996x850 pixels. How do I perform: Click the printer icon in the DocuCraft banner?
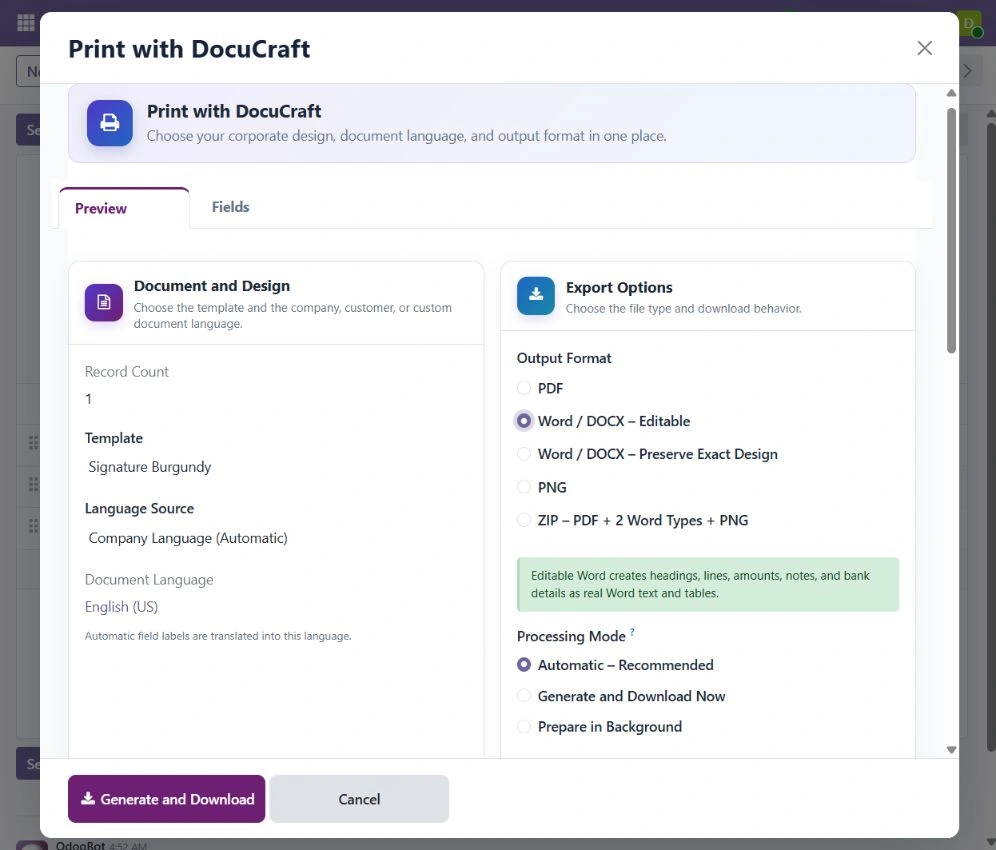coord(109,123)
